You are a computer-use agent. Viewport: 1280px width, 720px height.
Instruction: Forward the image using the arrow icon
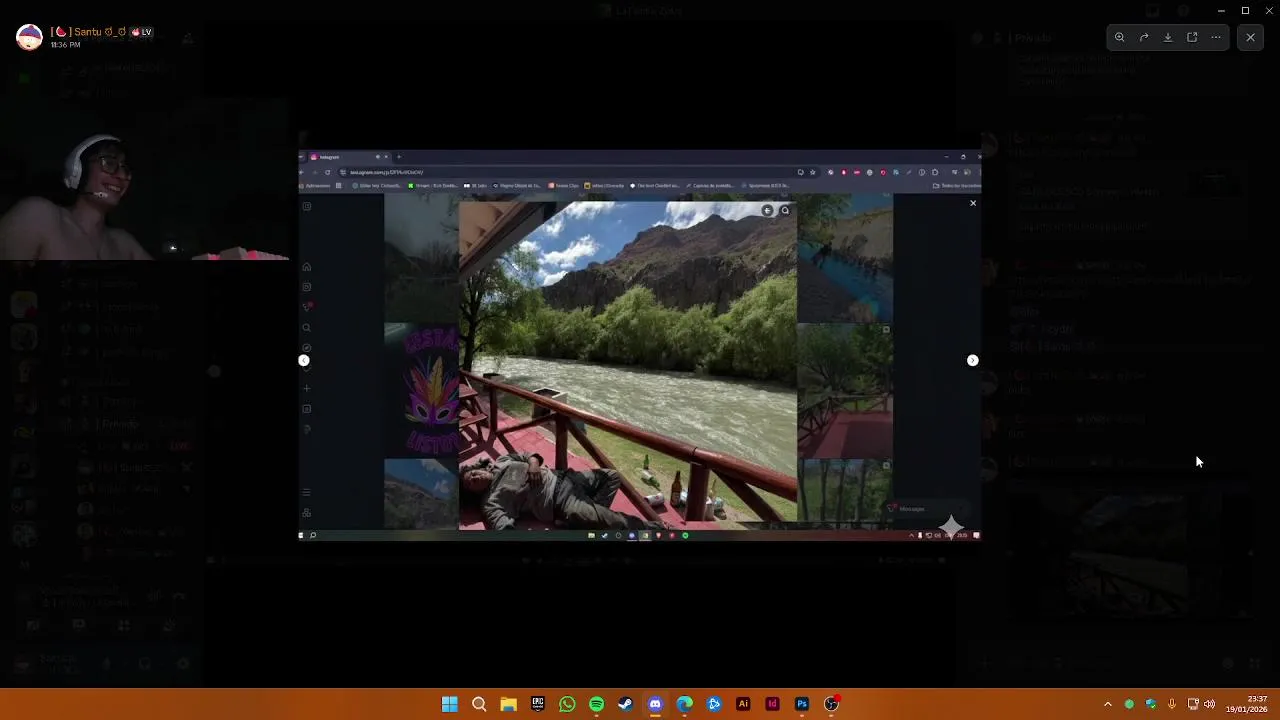(x=1144, y=37)
